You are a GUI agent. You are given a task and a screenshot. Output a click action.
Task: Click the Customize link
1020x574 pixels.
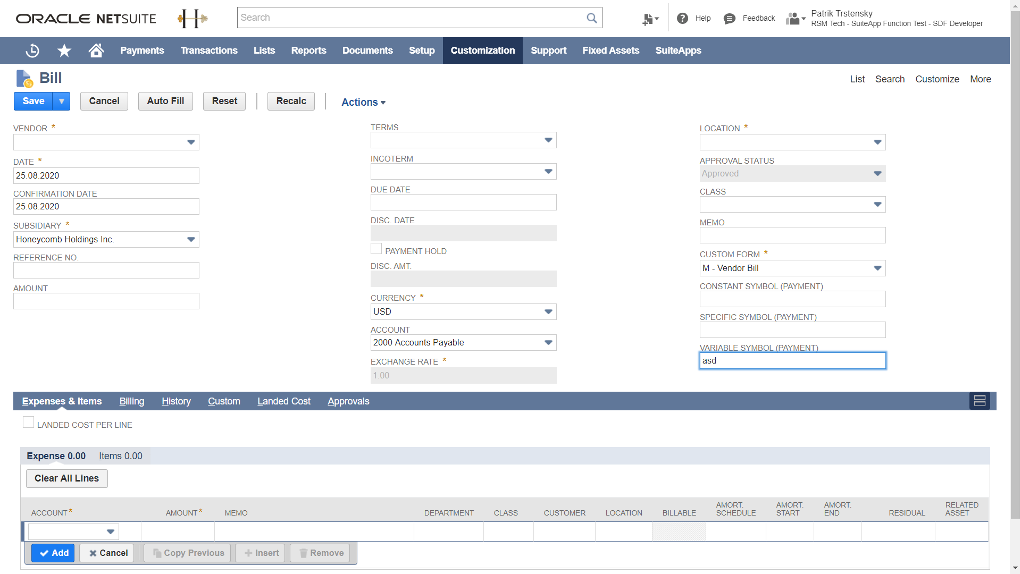point(937,79)
